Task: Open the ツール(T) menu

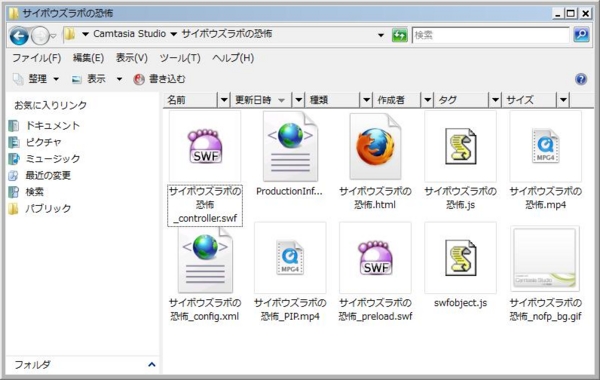Action: (x=180, y=58)
